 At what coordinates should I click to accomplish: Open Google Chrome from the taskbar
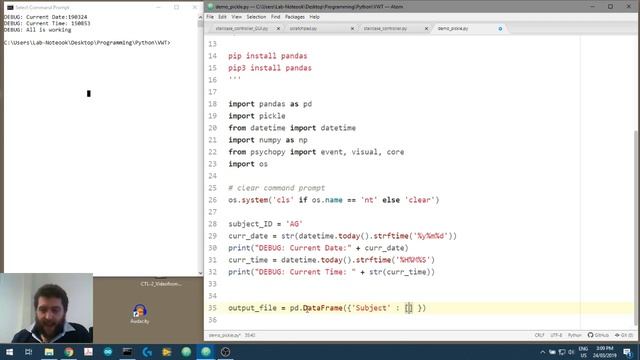pos(69,351)
